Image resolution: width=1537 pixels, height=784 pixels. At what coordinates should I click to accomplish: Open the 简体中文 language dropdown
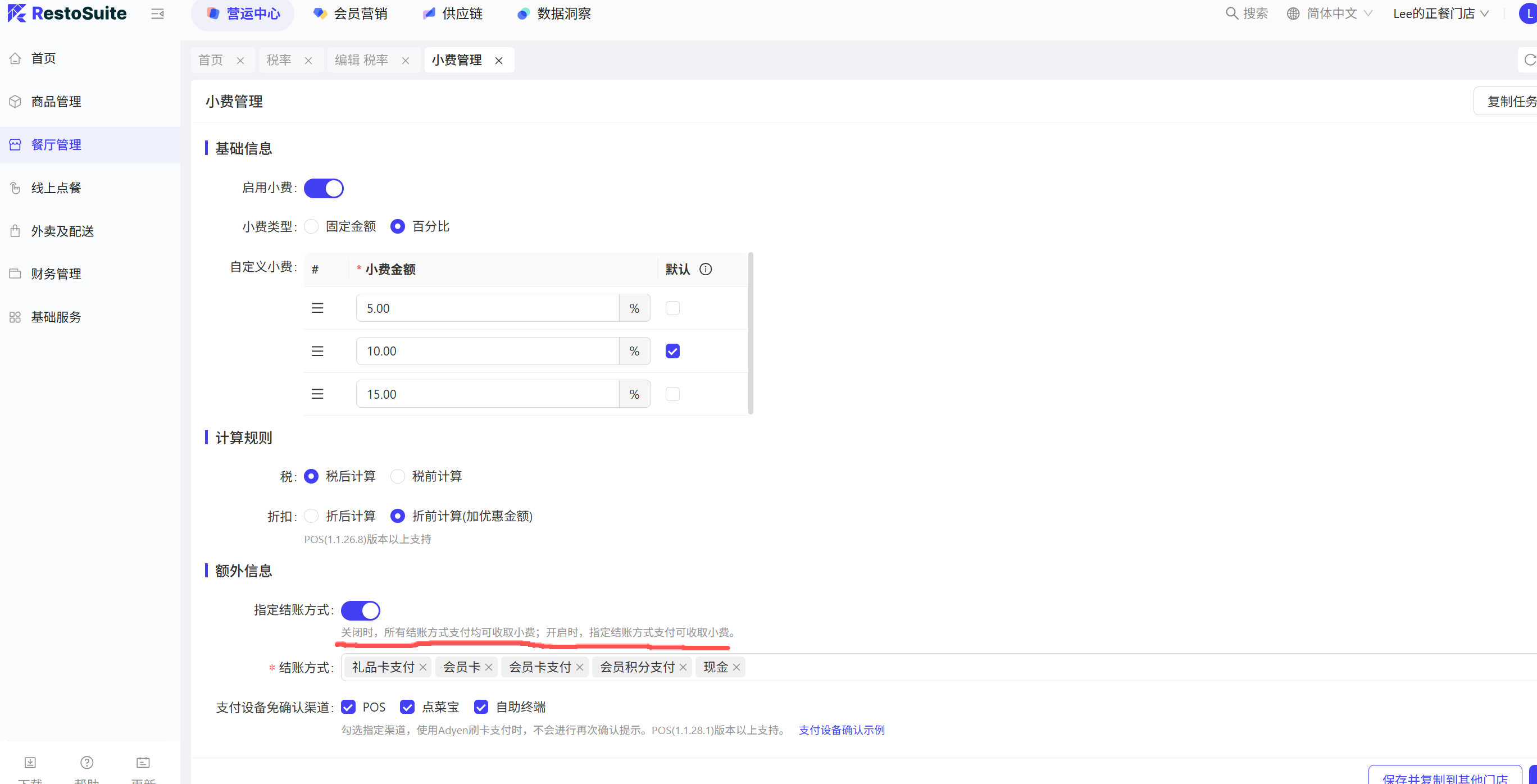[1331, 13]
